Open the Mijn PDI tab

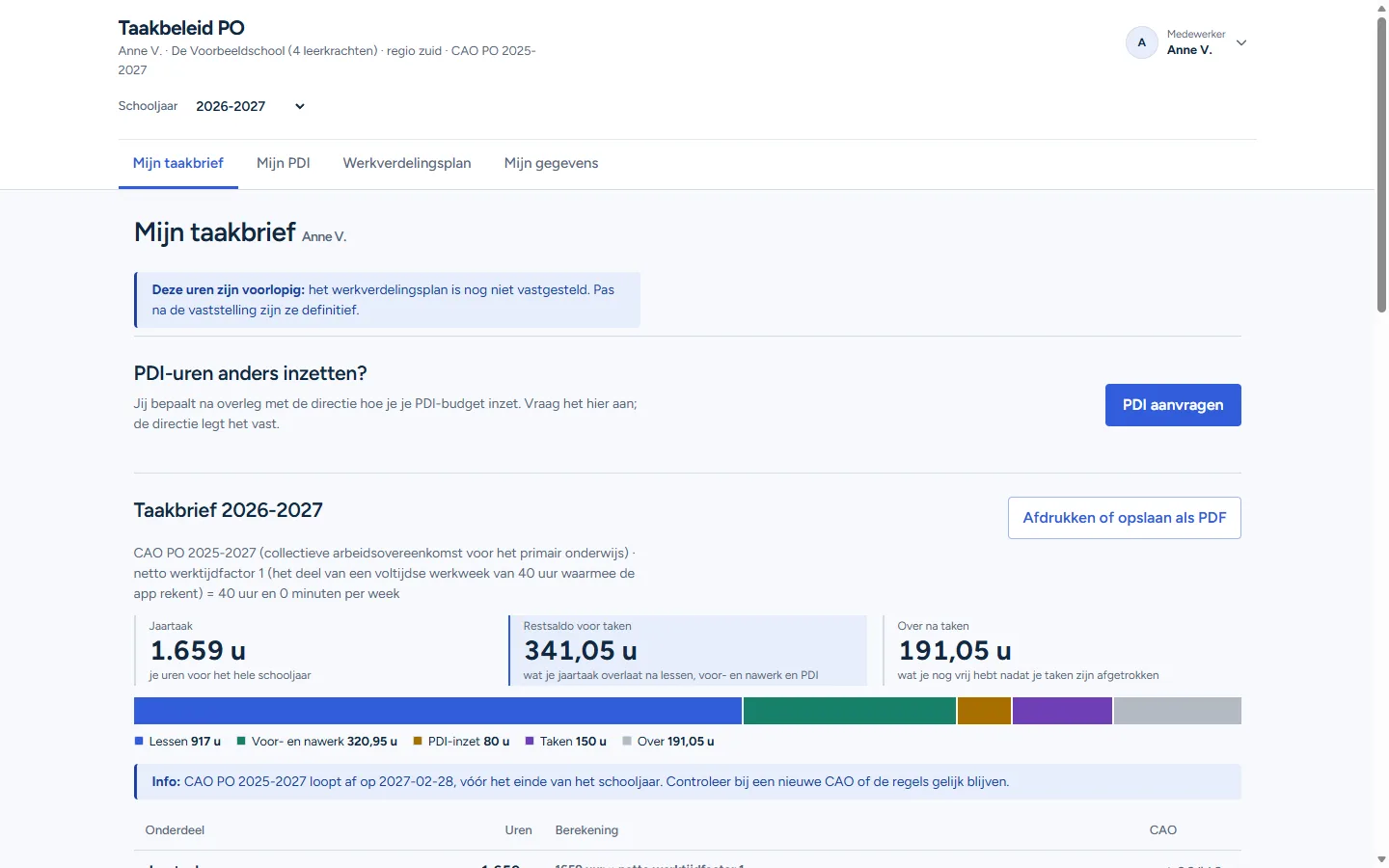(x=284, y=163)
